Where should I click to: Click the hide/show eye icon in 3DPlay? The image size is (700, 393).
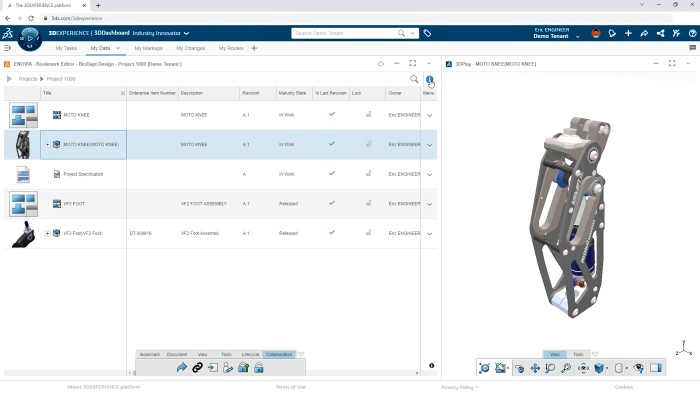(x=639, y=368)
